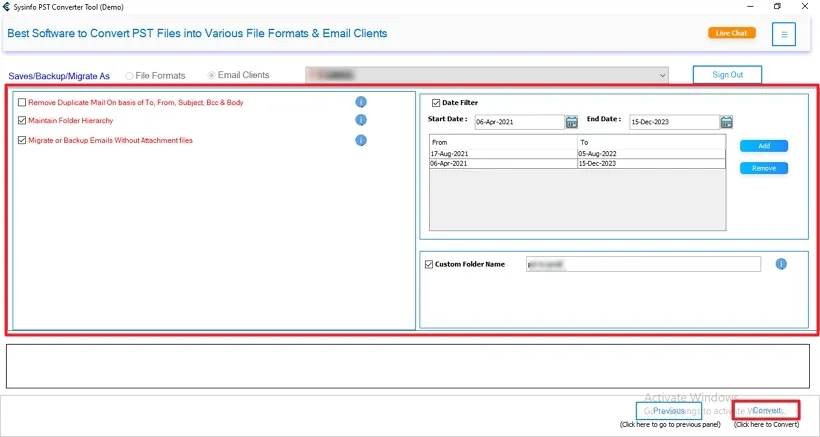The height and width of the screenshot is (437, 820).
Task: Click info icon beside Migrate Without Attachment
Action: pos(361,140)
